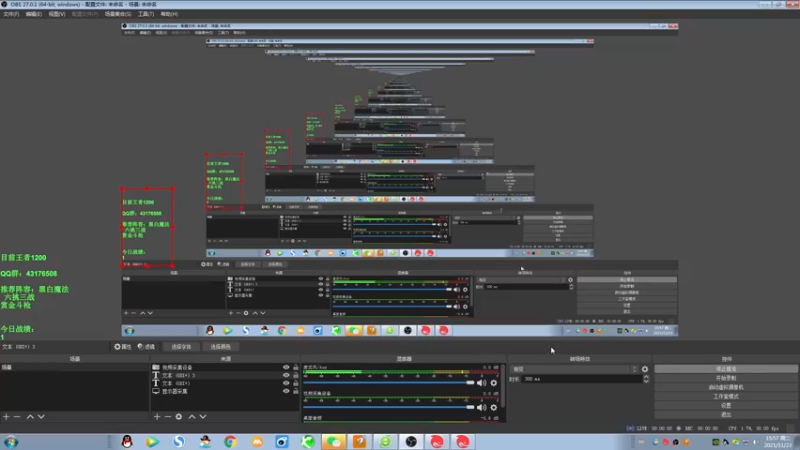Lock the 视频采集设备 source
800x450 pixels.
pos(295,367)
